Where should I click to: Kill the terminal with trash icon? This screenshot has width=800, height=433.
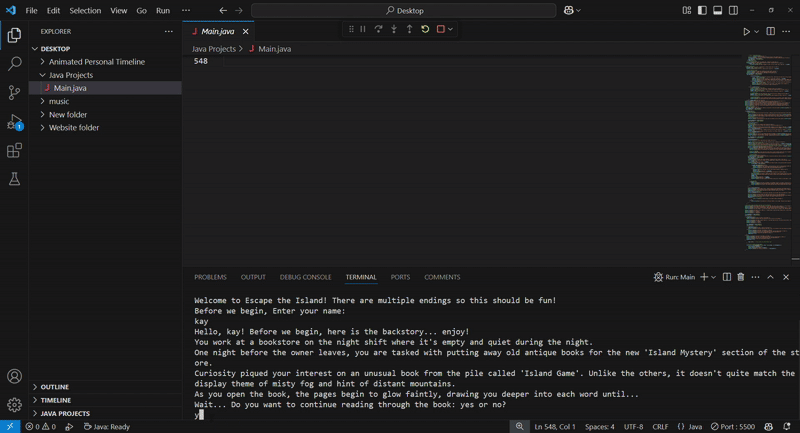pyautogui.click(x=741, y=277)
